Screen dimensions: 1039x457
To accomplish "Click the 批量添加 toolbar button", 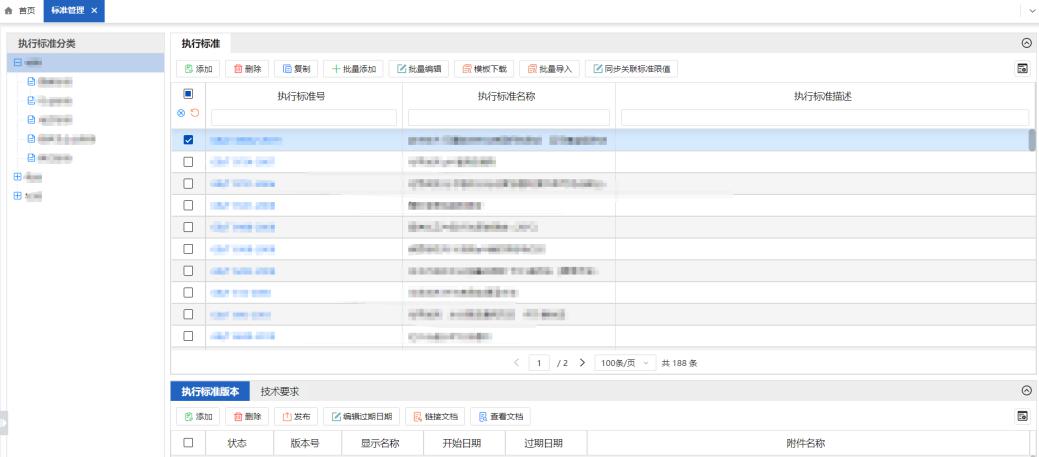I will (x=352, y=69).
